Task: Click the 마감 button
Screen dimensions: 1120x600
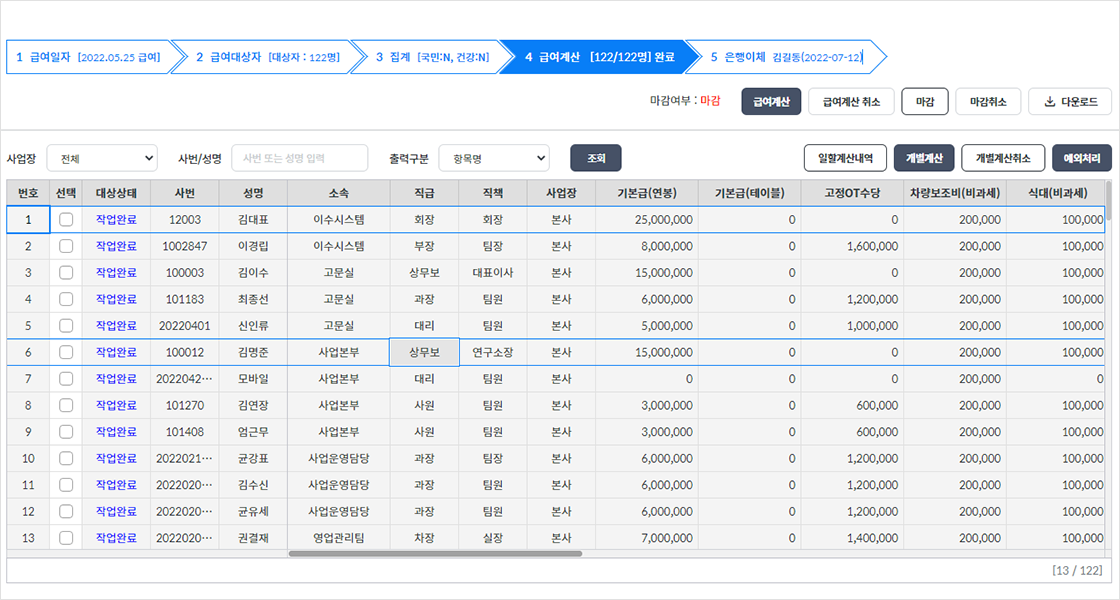Action: [x=925, y=101]
